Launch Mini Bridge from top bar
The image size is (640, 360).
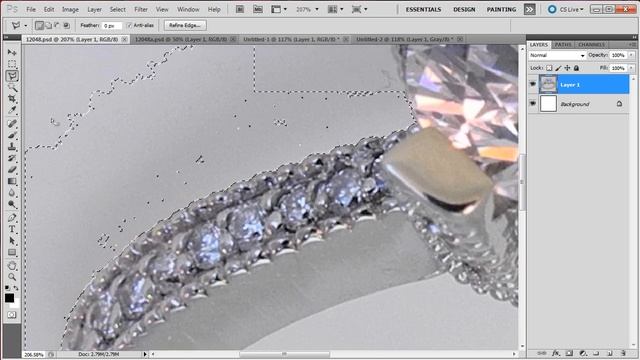tap(258, 9)
